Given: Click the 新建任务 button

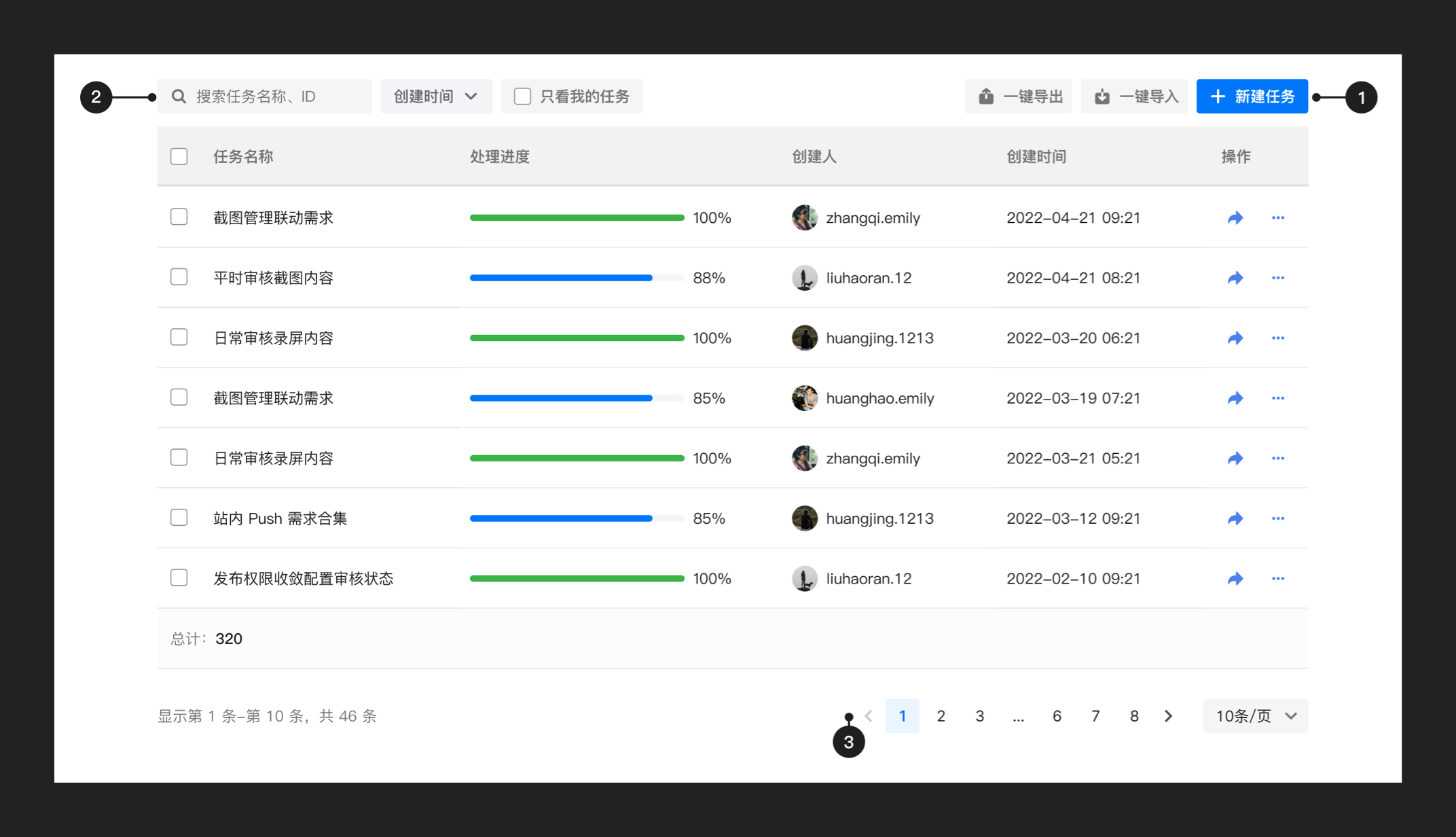Looking at the screenshot, I should click(x=1252, y=96).
